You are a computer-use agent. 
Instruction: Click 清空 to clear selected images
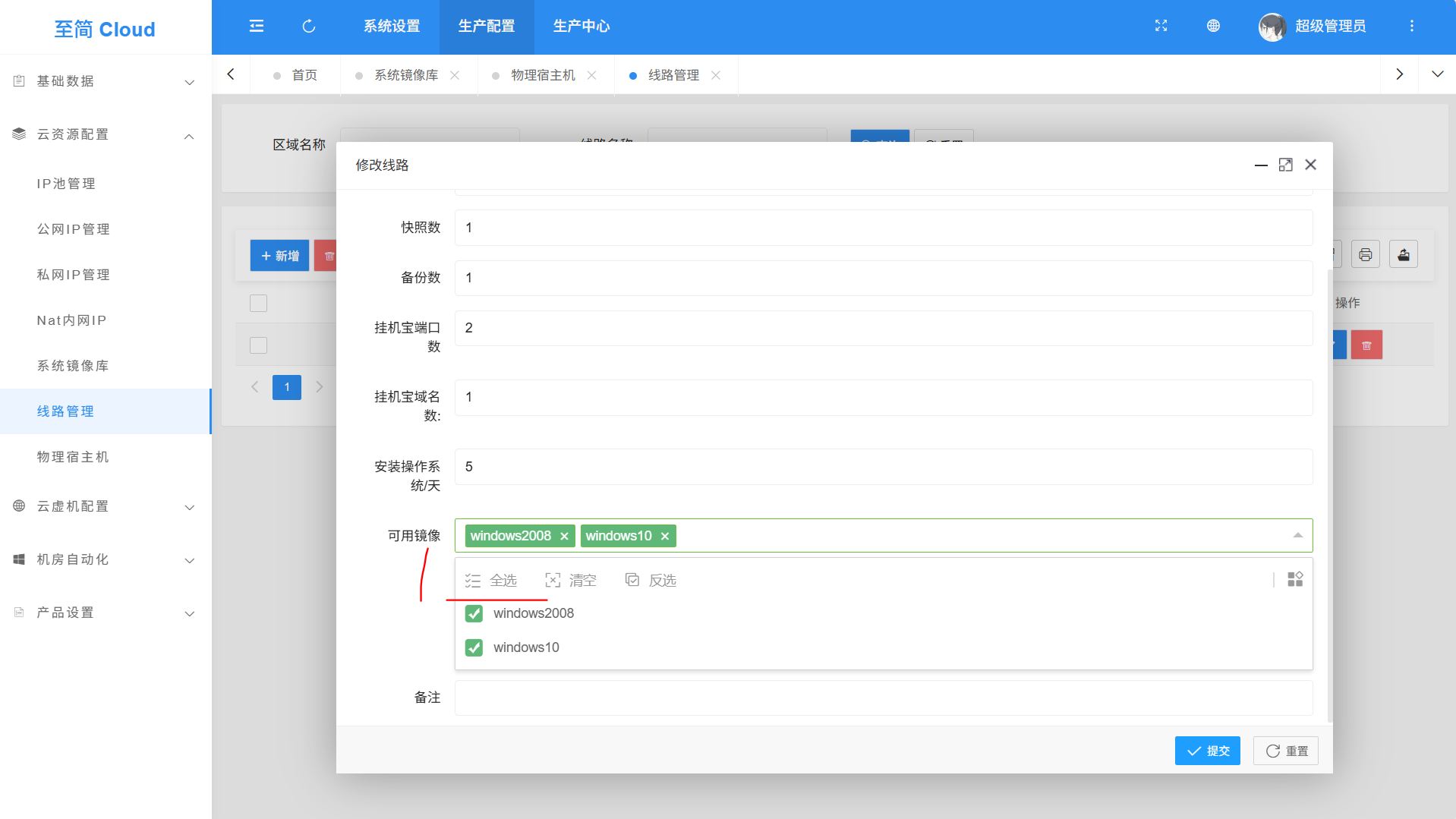tap(571, 581)
